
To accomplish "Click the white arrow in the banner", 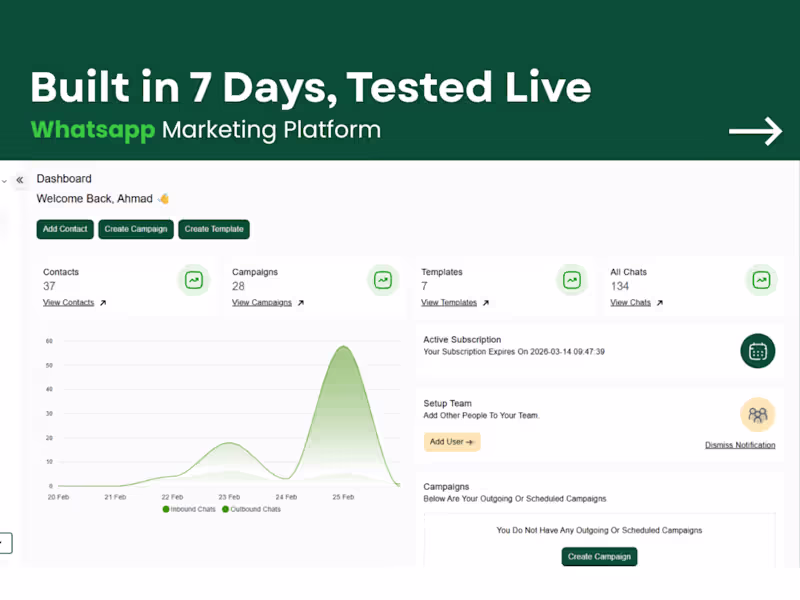I will pyautogui.click(x=755, y=130).
